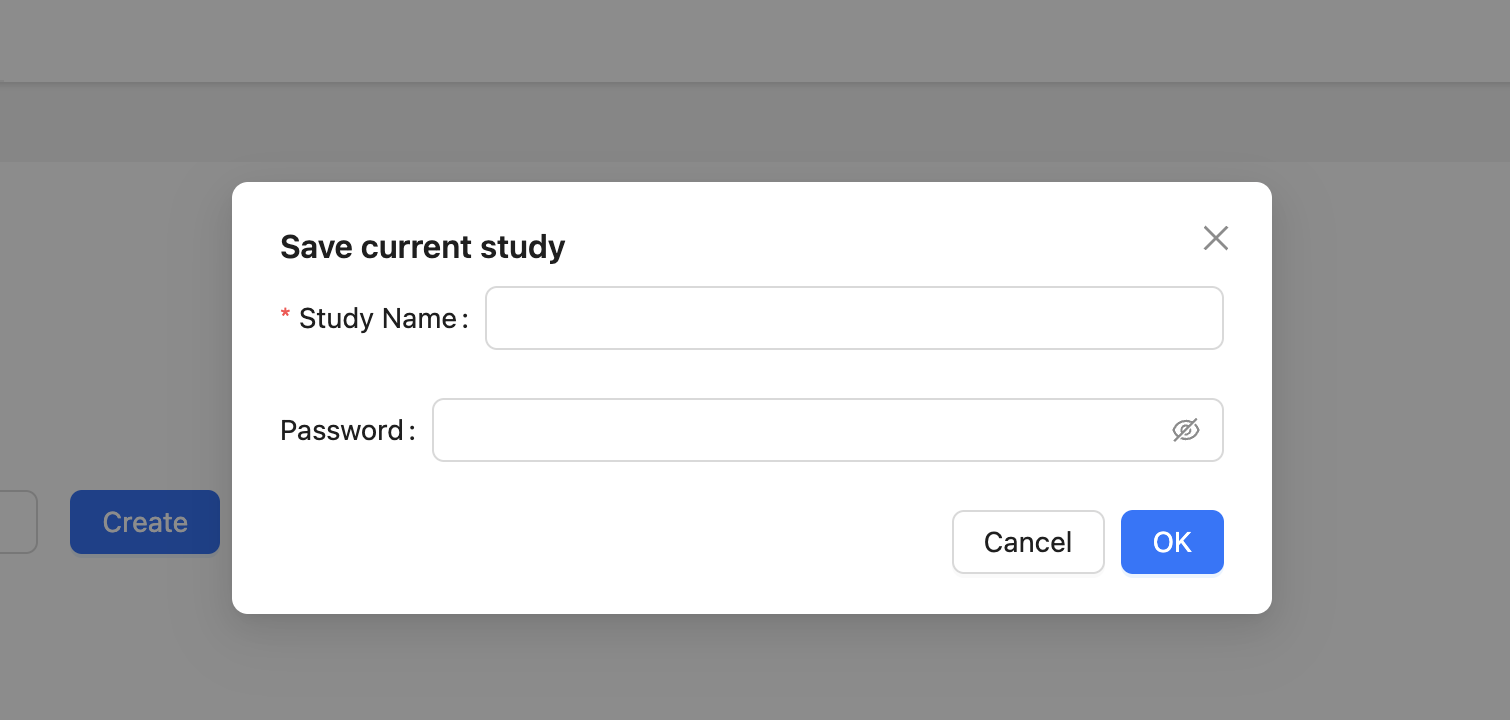This screenshot has height=720, width=1510.
Task: Place the cursor in the empty Study Name box
Action: 854,317
